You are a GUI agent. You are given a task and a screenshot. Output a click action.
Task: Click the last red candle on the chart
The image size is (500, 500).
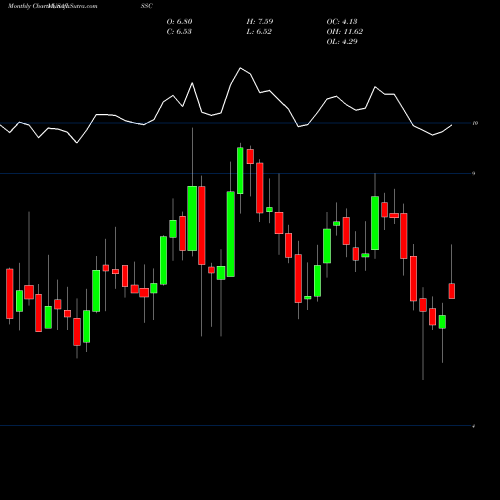[x=452, y=291]
